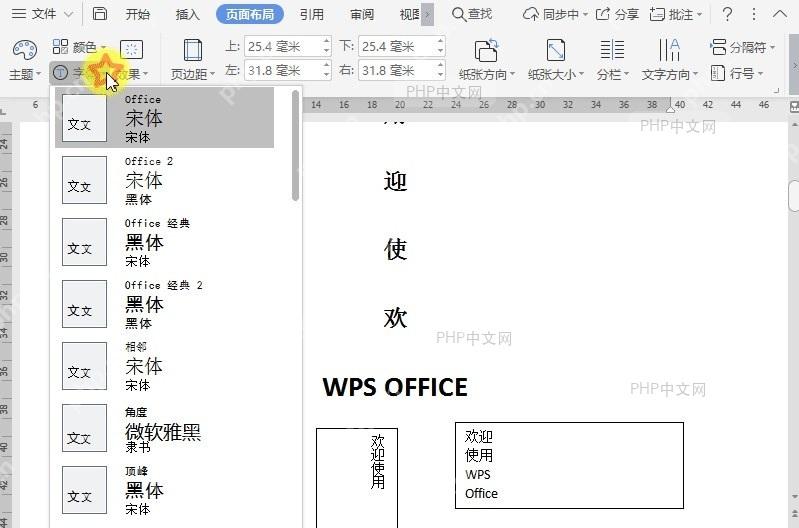Select the Office 宋体 font theme
This screenshot has height=528, width=799.
[x=164, y=118]
